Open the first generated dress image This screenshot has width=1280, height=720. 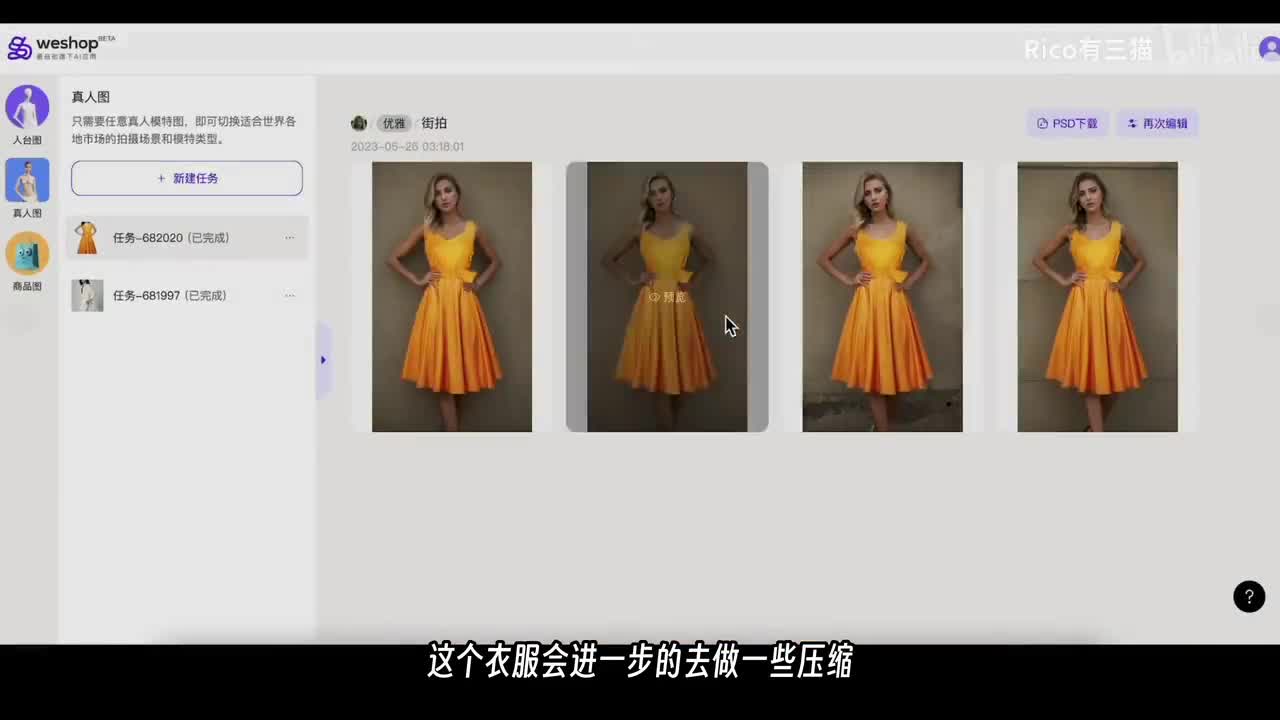452,297
